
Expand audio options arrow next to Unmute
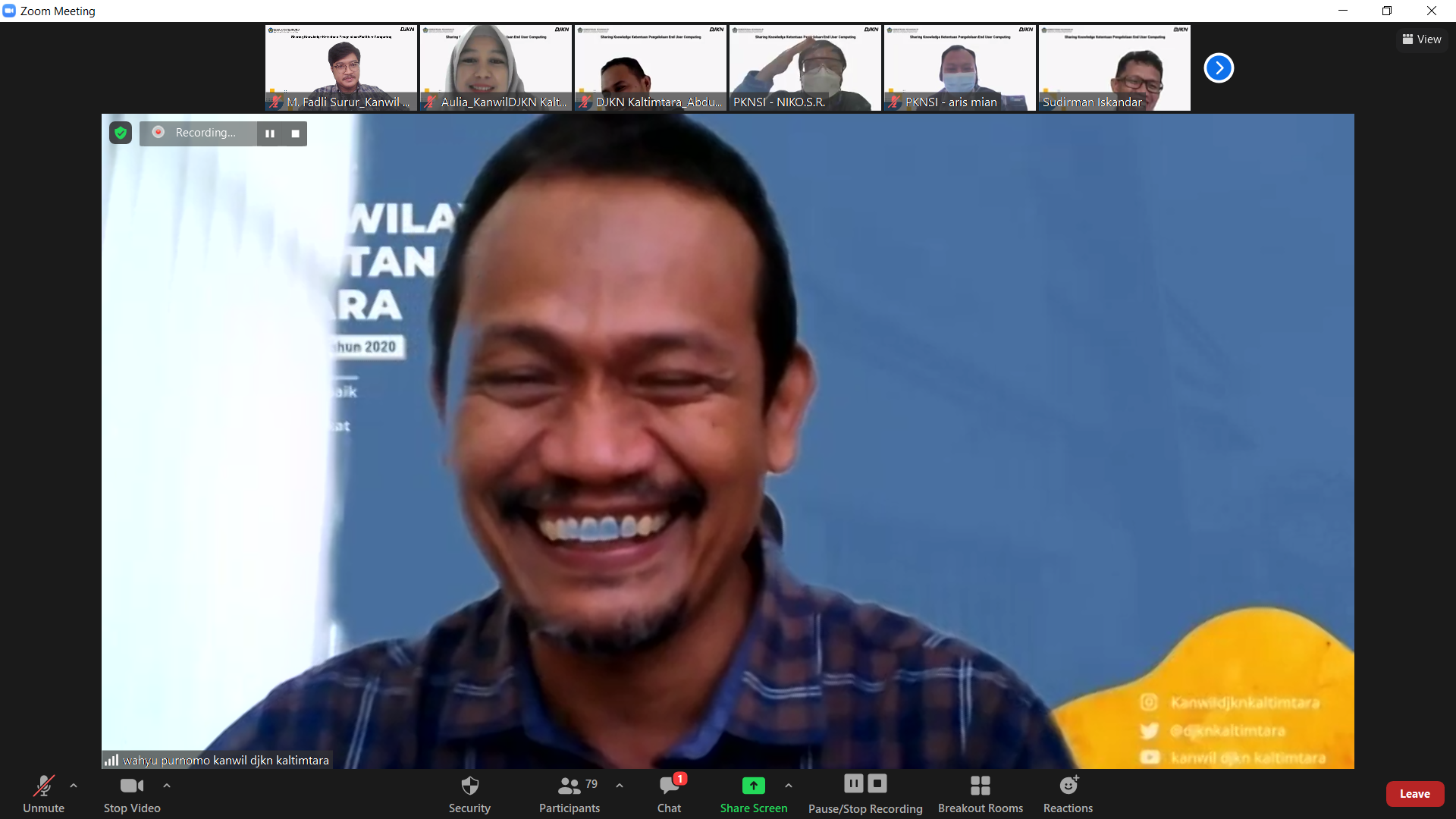tap(74, 786)
